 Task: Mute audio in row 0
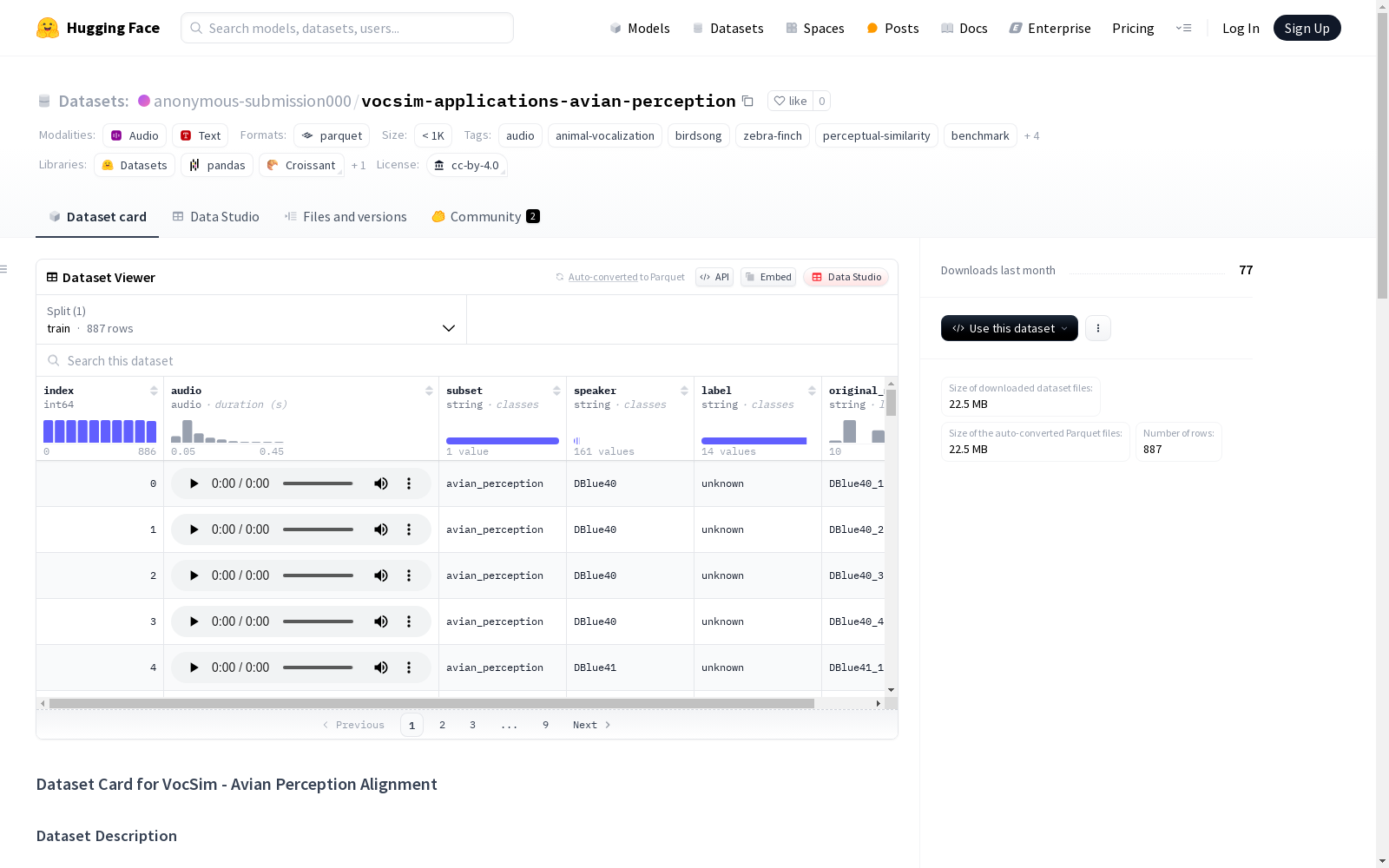coord(381,483)
